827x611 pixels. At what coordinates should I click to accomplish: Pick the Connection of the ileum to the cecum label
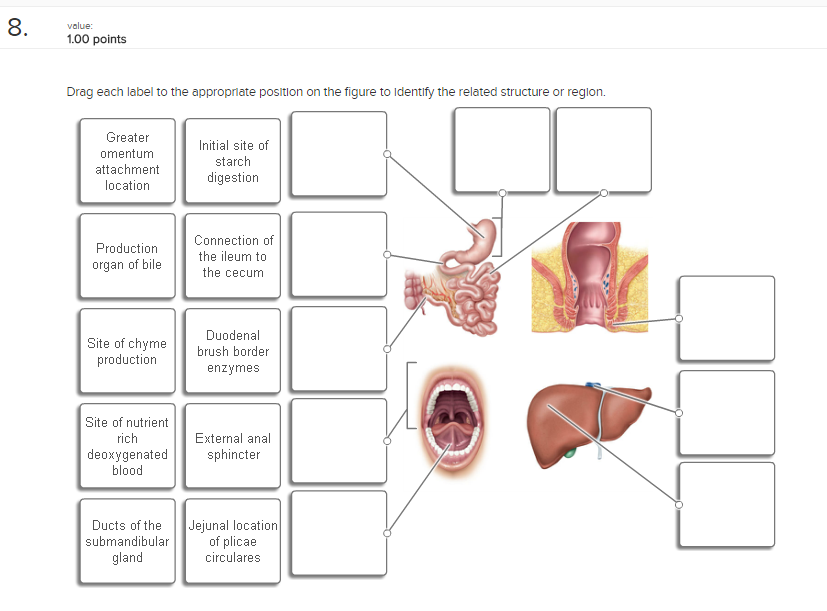(231, 255)
